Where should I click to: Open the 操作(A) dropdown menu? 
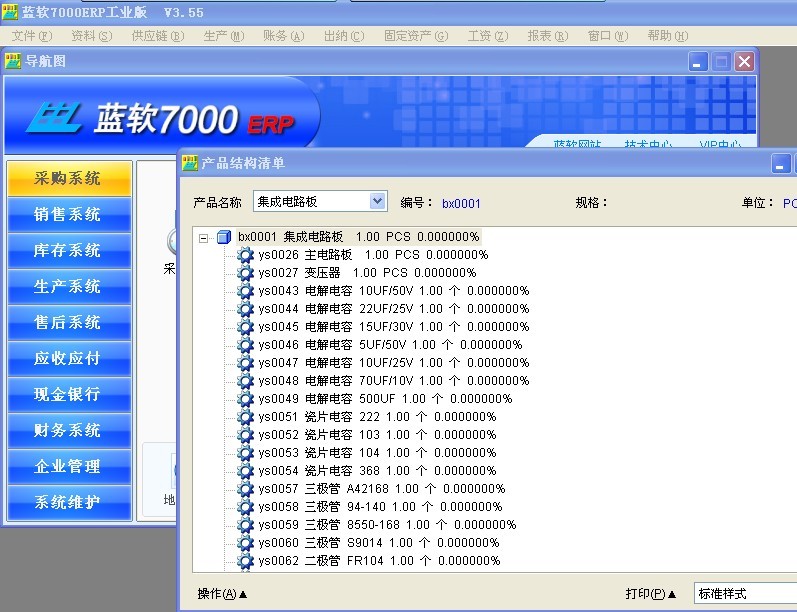222,594
